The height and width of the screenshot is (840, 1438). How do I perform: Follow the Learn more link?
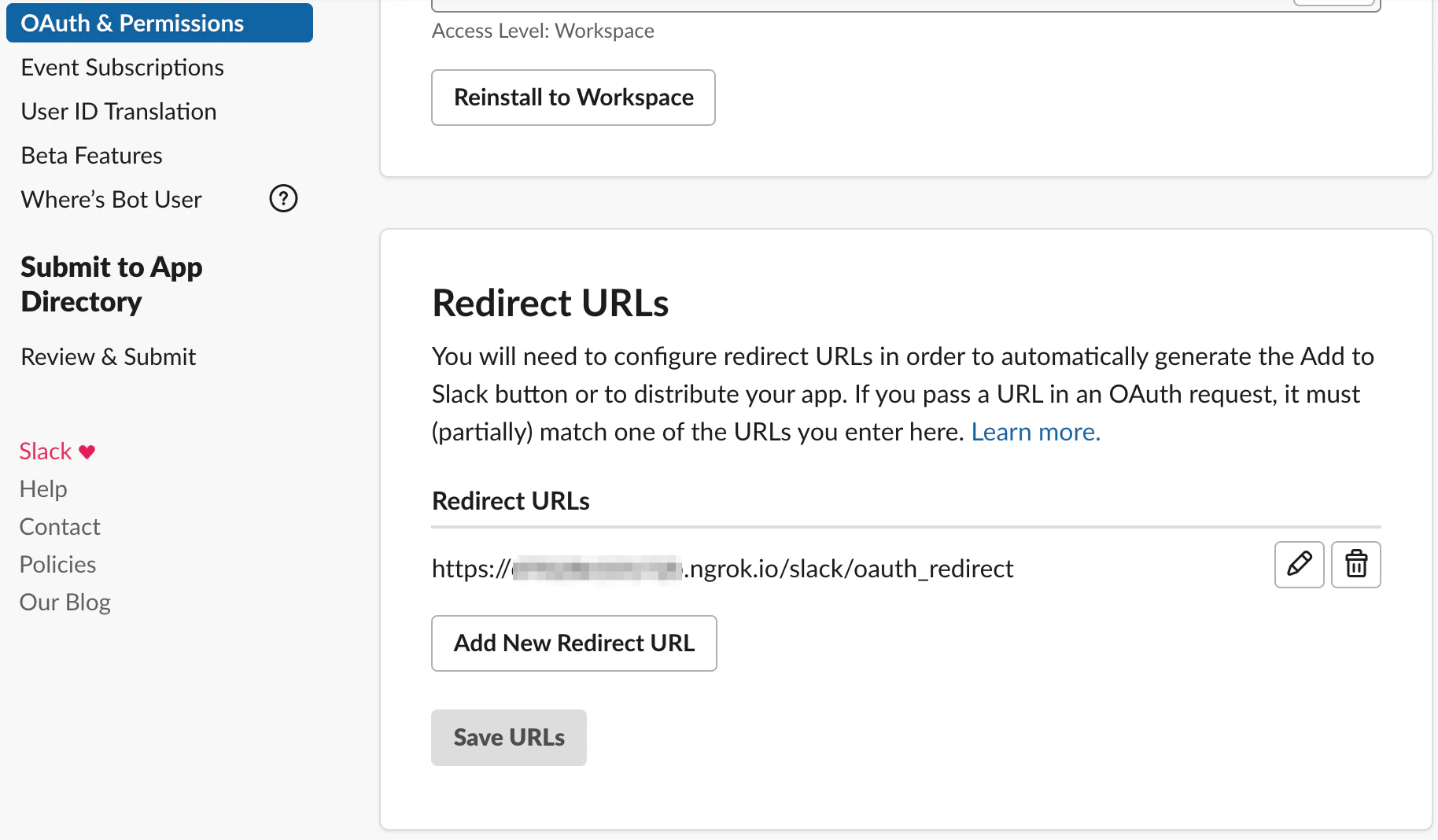[1035, 432]
